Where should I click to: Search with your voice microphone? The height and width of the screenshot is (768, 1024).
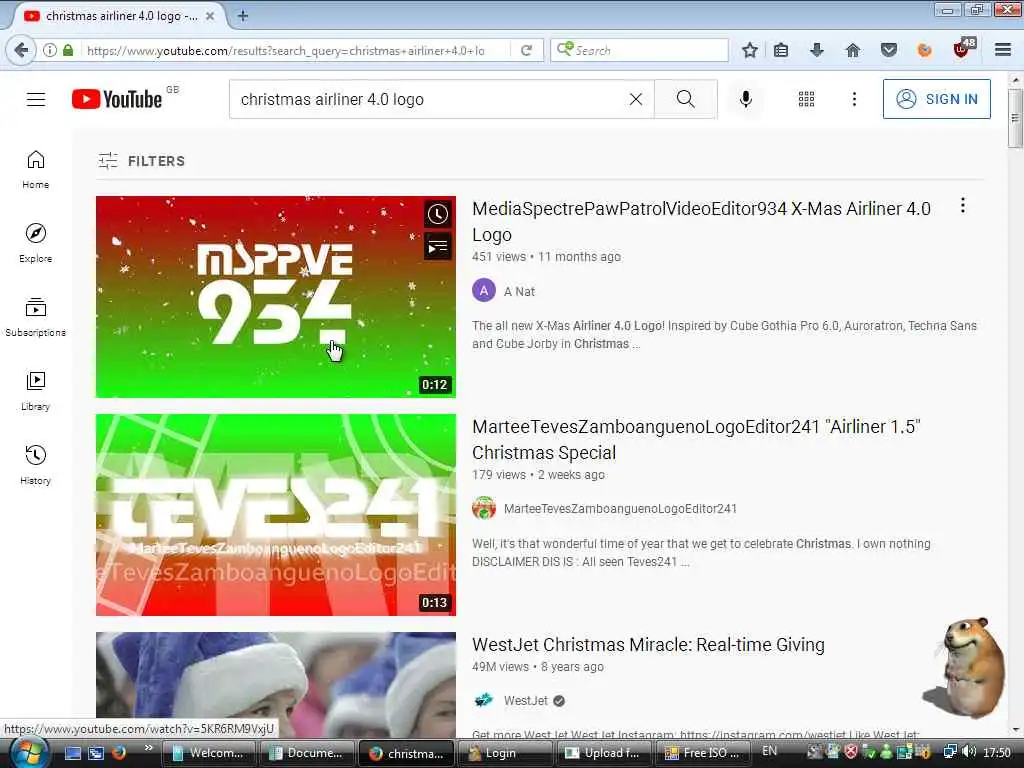[746, 99]
